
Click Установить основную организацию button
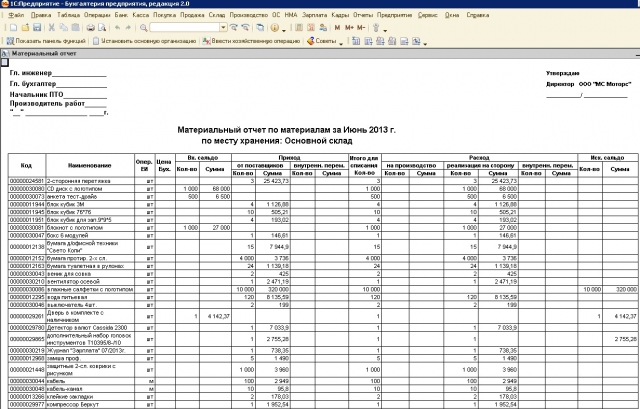point(144,41)
